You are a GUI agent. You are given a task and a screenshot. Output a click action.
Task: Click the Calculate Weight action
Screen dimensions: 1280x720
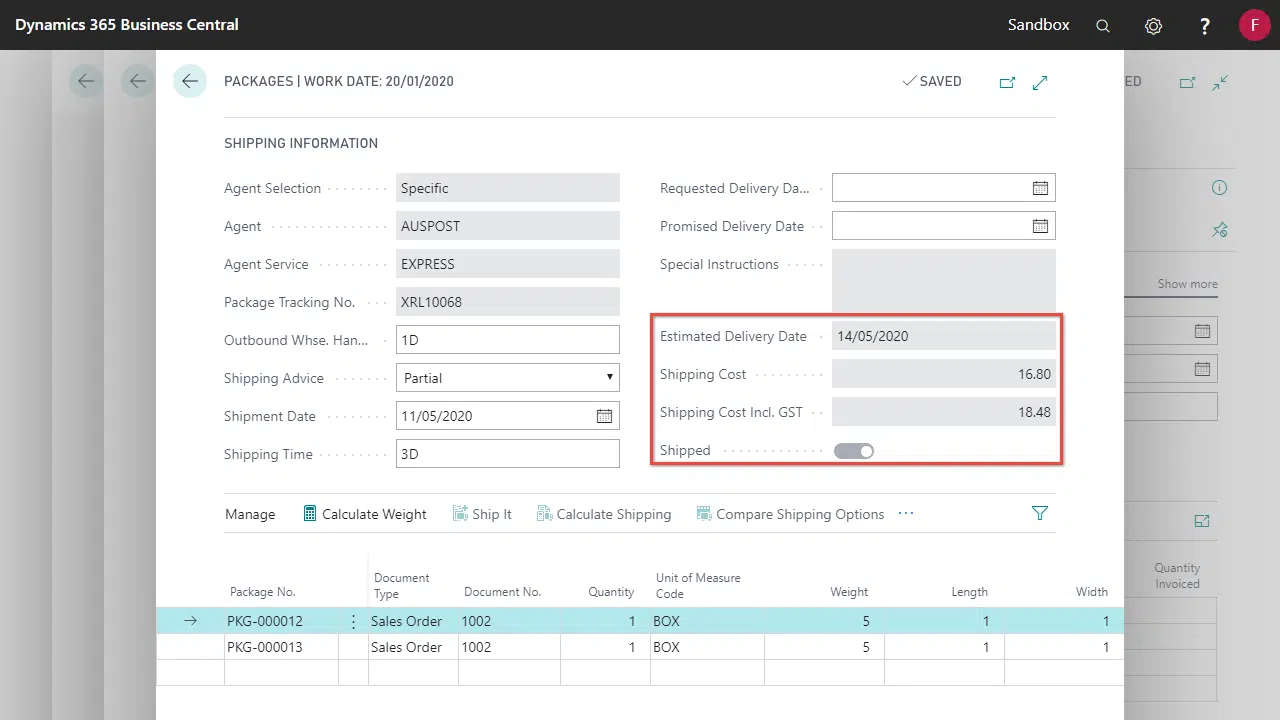pyautogui.click(x=365, y=514)
